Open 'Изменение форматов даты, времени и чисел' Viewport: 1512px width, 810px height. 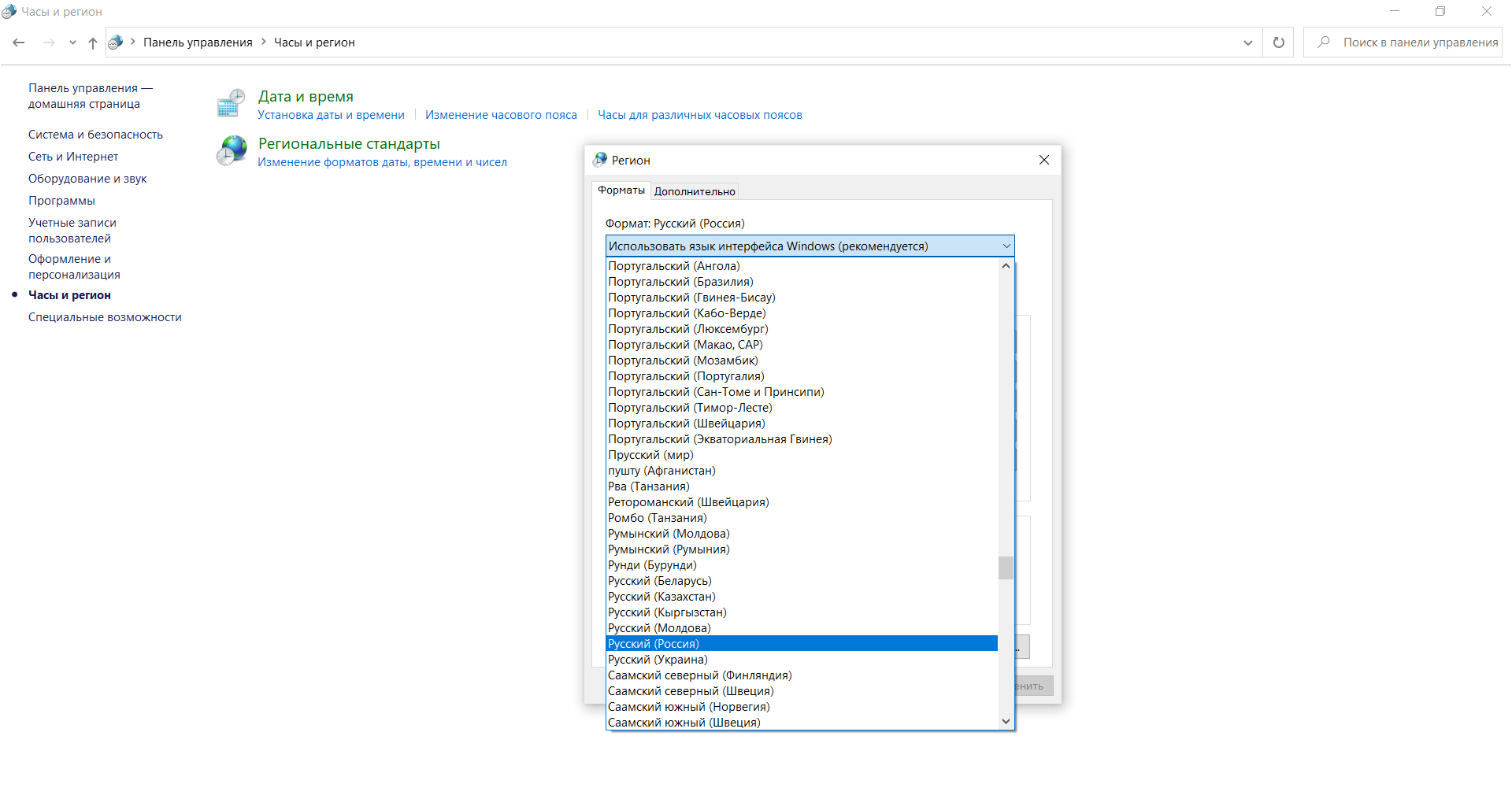[x=382, y=162]
